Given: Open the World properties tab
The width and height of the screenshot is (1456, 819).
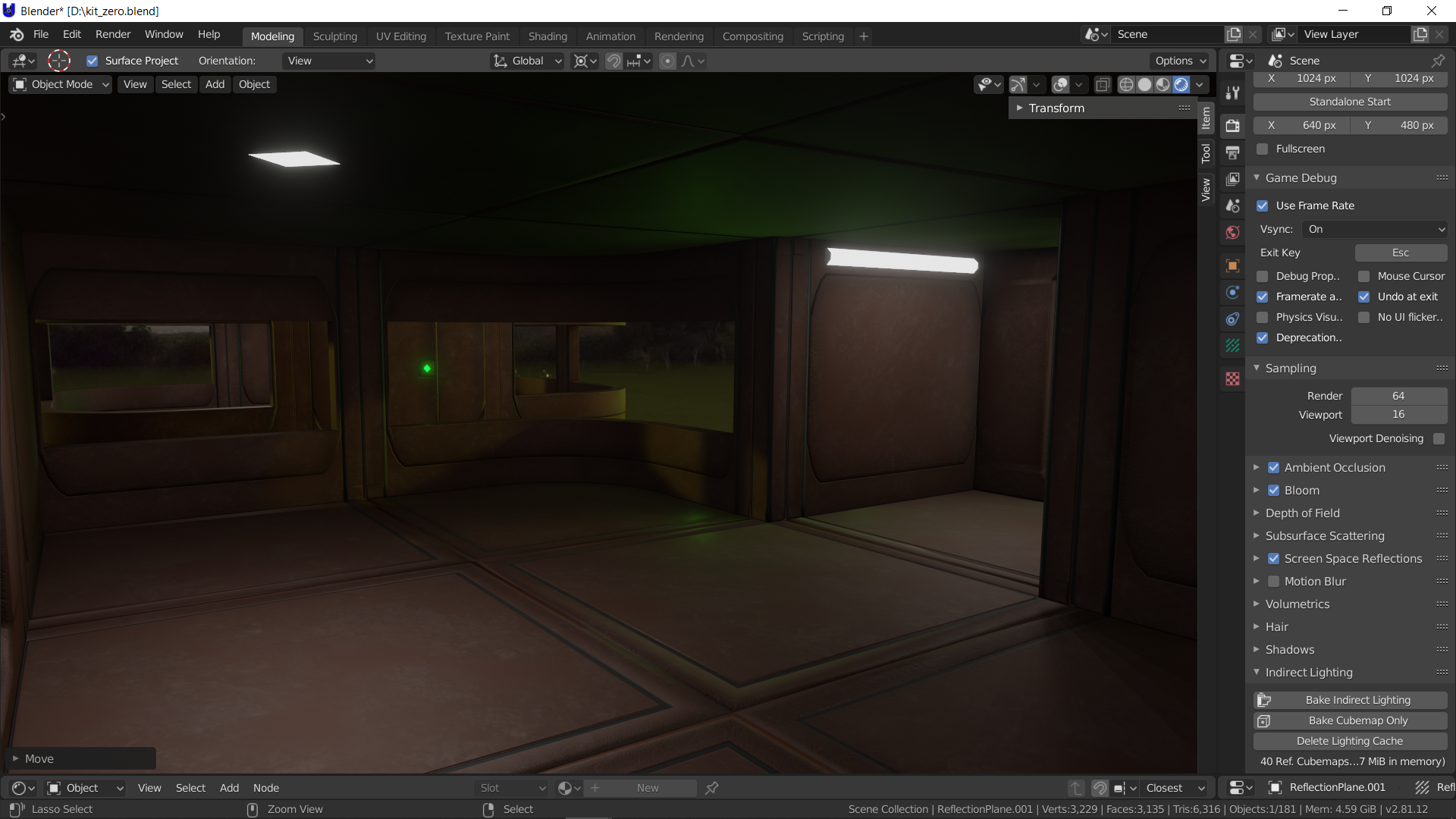Looking at the screenshot, I should [x=1233, y=232].
